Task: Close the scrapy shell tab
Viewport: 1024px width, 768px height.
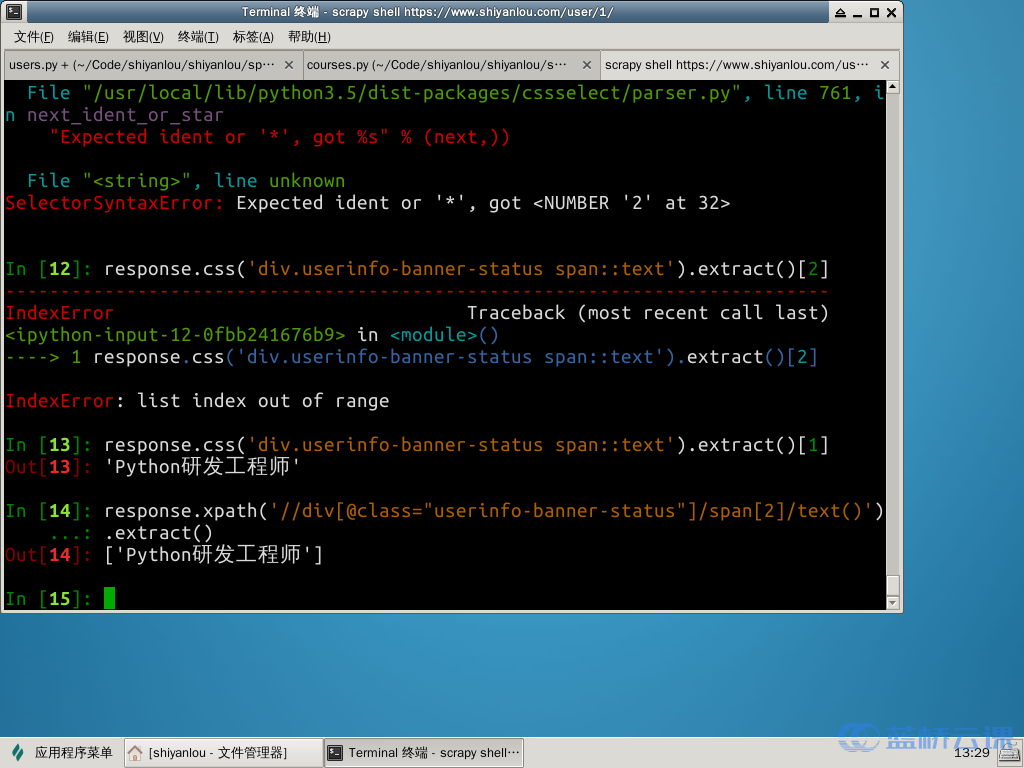Action: coord(885,65)
